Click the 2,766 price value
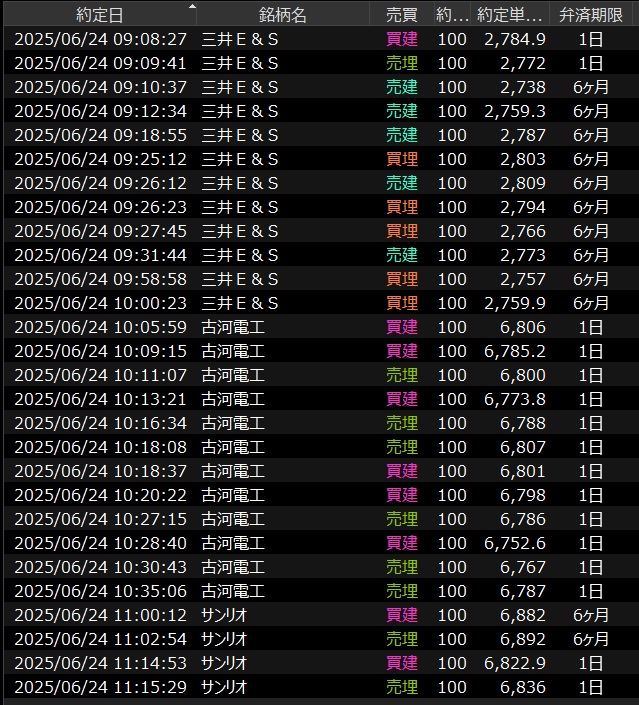Screen dimensions: 639x705 point(523,231)
